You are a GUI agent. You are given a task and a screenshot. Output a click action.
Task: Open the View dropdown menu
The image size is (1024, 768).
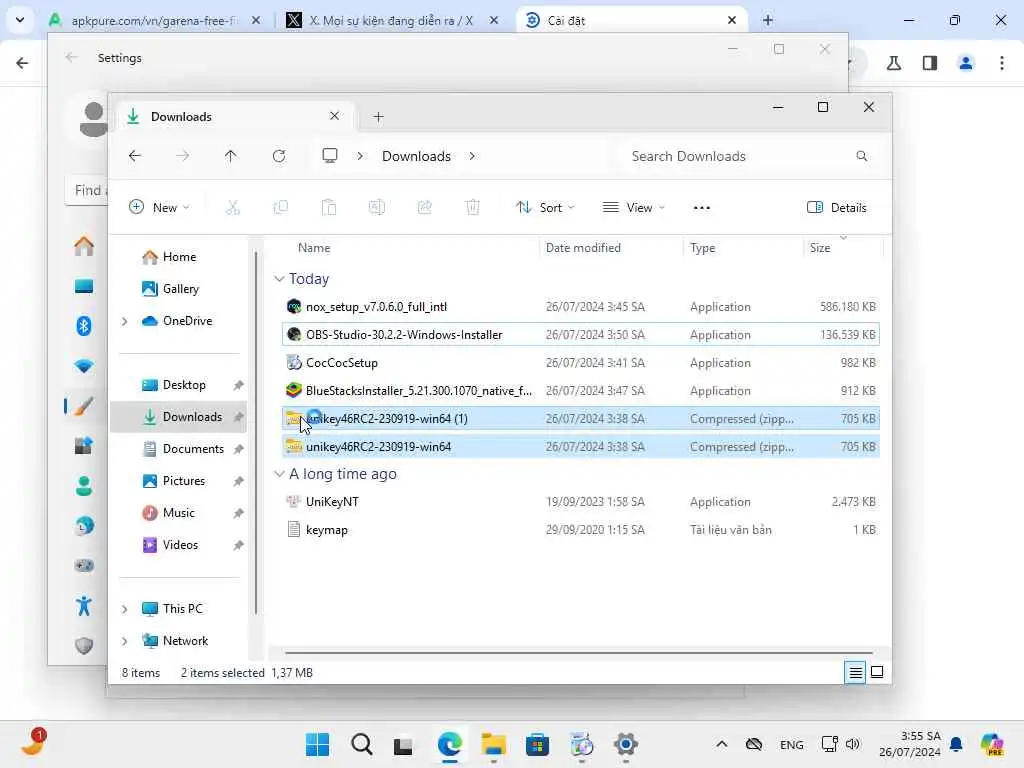point(633,208)
